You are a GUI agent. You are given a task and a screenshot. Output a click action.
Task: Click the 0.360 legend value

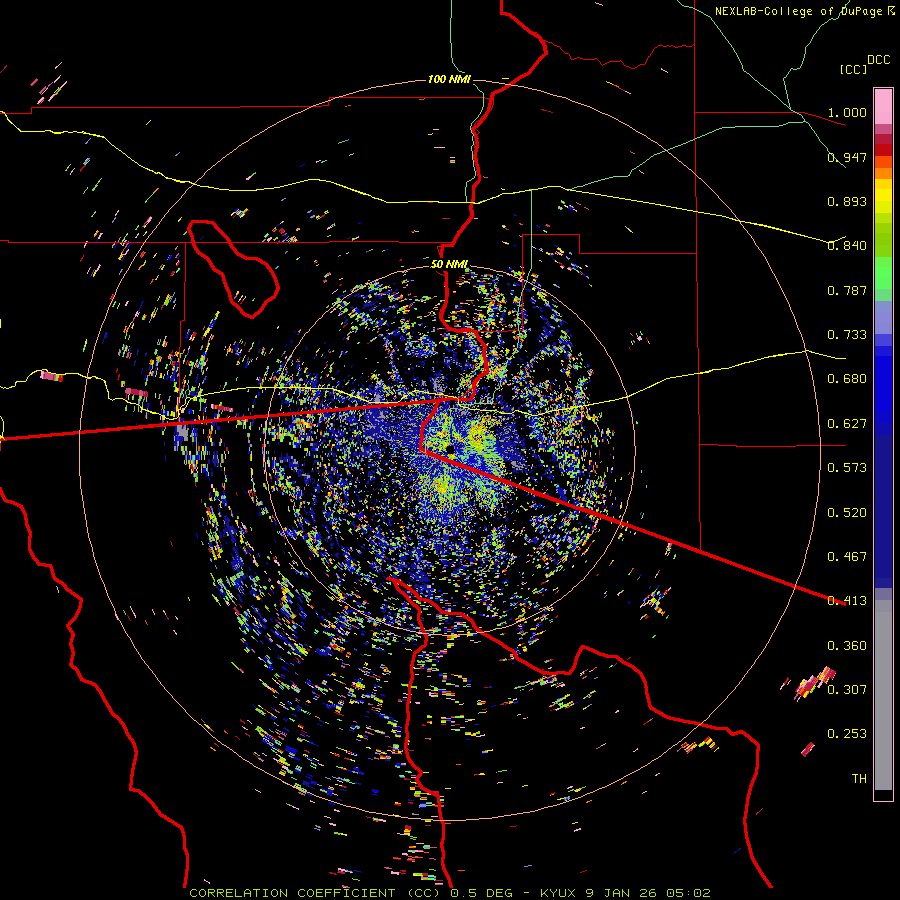coord(847,646)
